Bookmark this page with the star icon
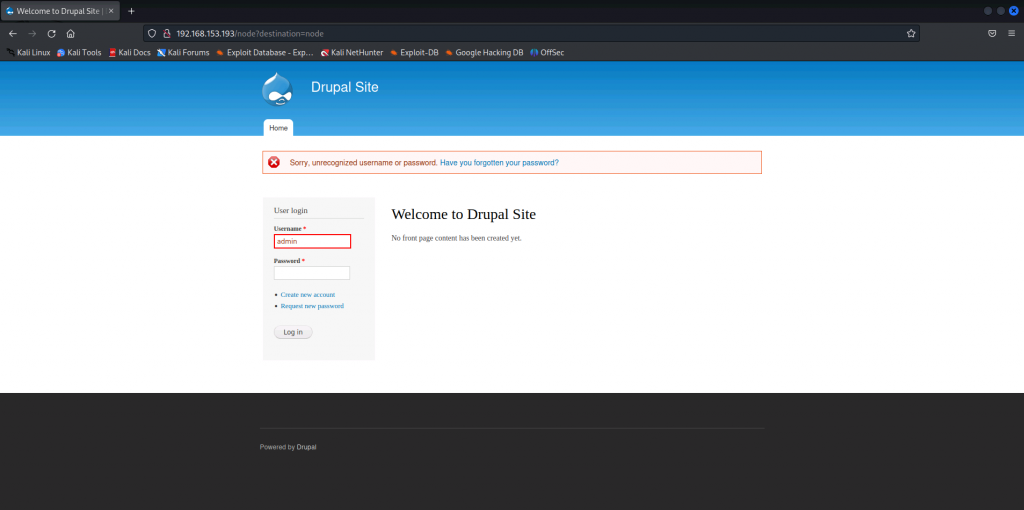1024x510 pixels. click(911, 33)
